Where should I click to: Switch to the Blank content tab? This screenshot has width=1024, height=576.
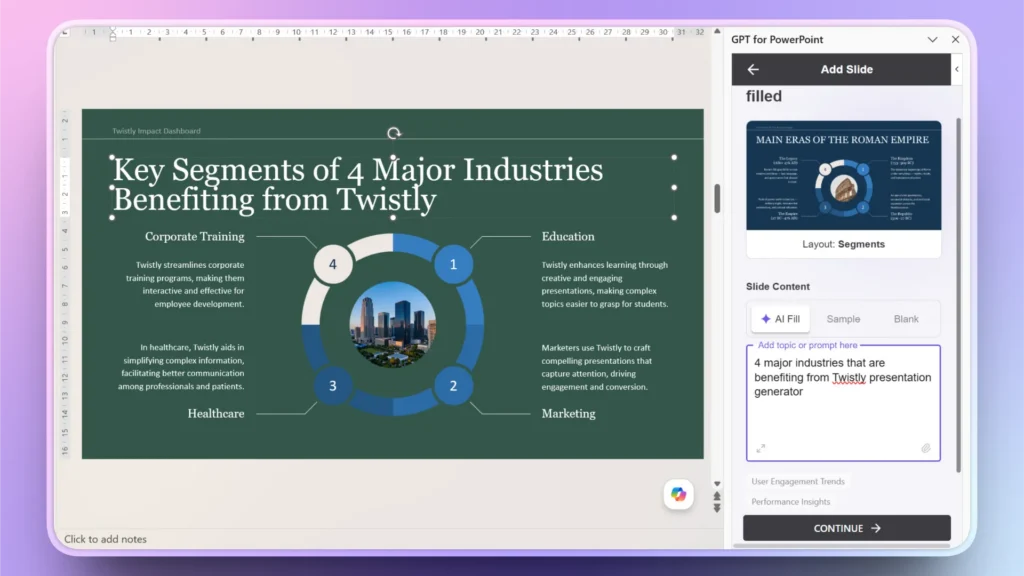[906, 319]
